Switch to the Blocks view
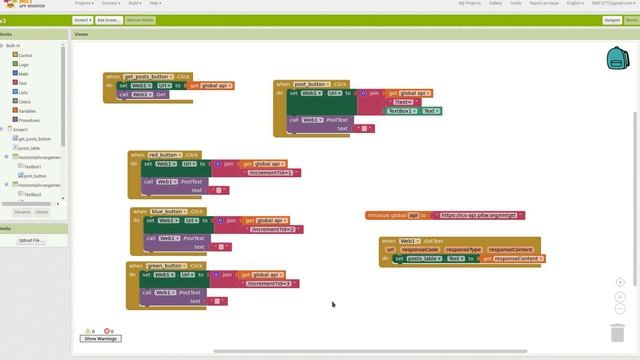This screenshot has height=360, width=640. [631, 20]
